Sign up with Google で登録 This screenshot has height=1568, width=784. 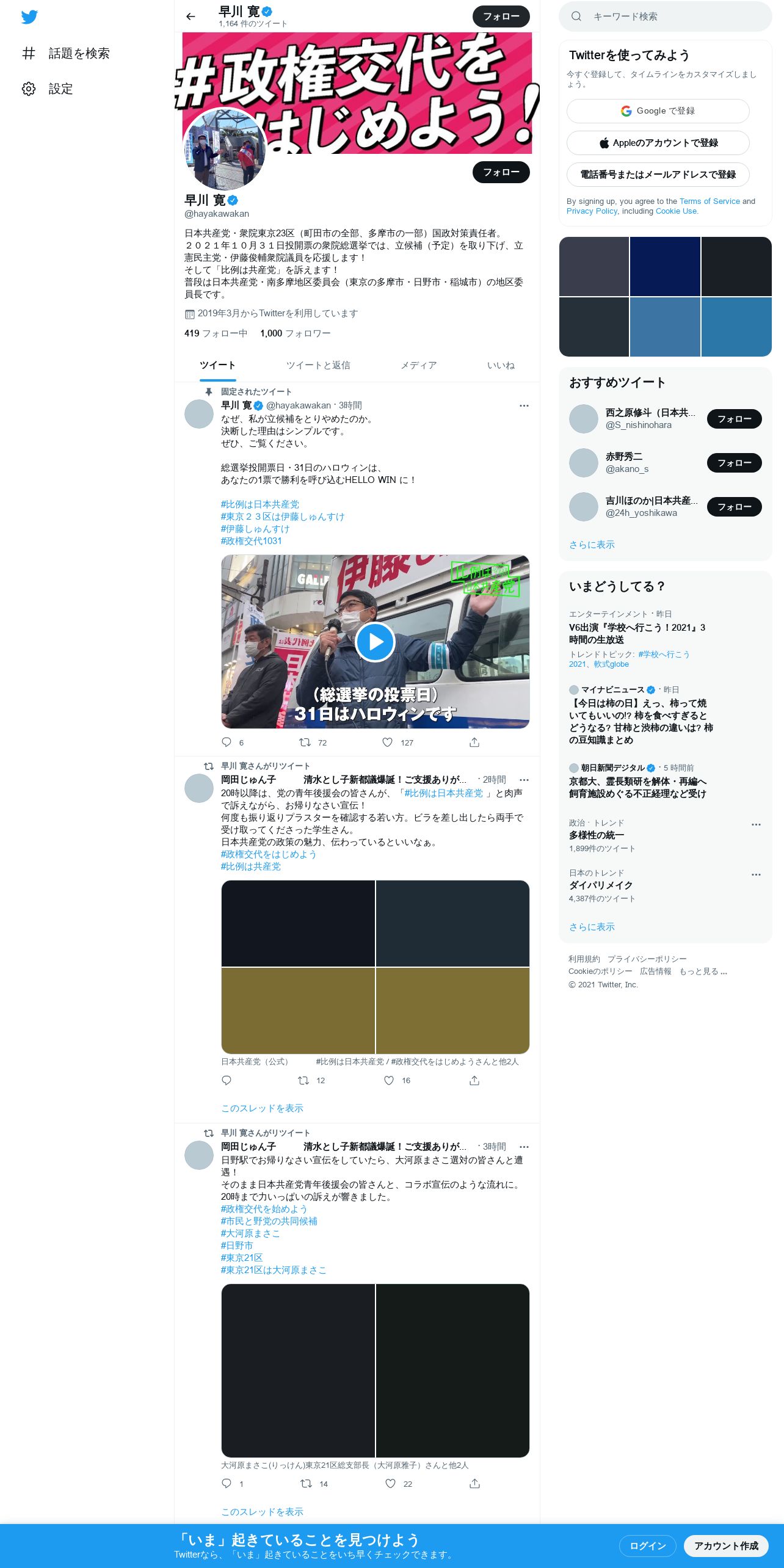pyautogui.click(x=658, y=111)
